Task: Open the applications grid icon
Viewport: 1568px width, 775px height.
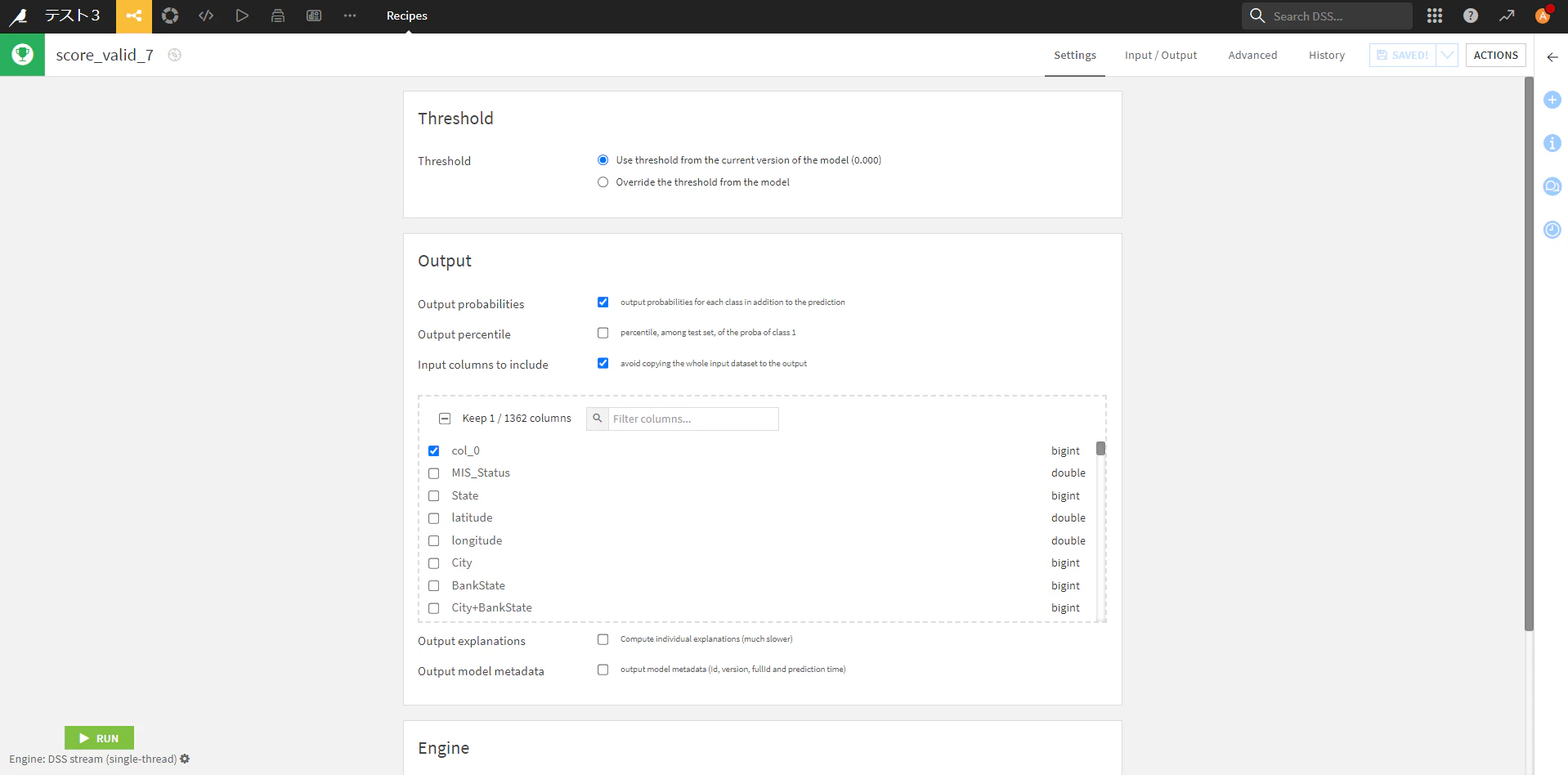Action: pos(1435,16)
